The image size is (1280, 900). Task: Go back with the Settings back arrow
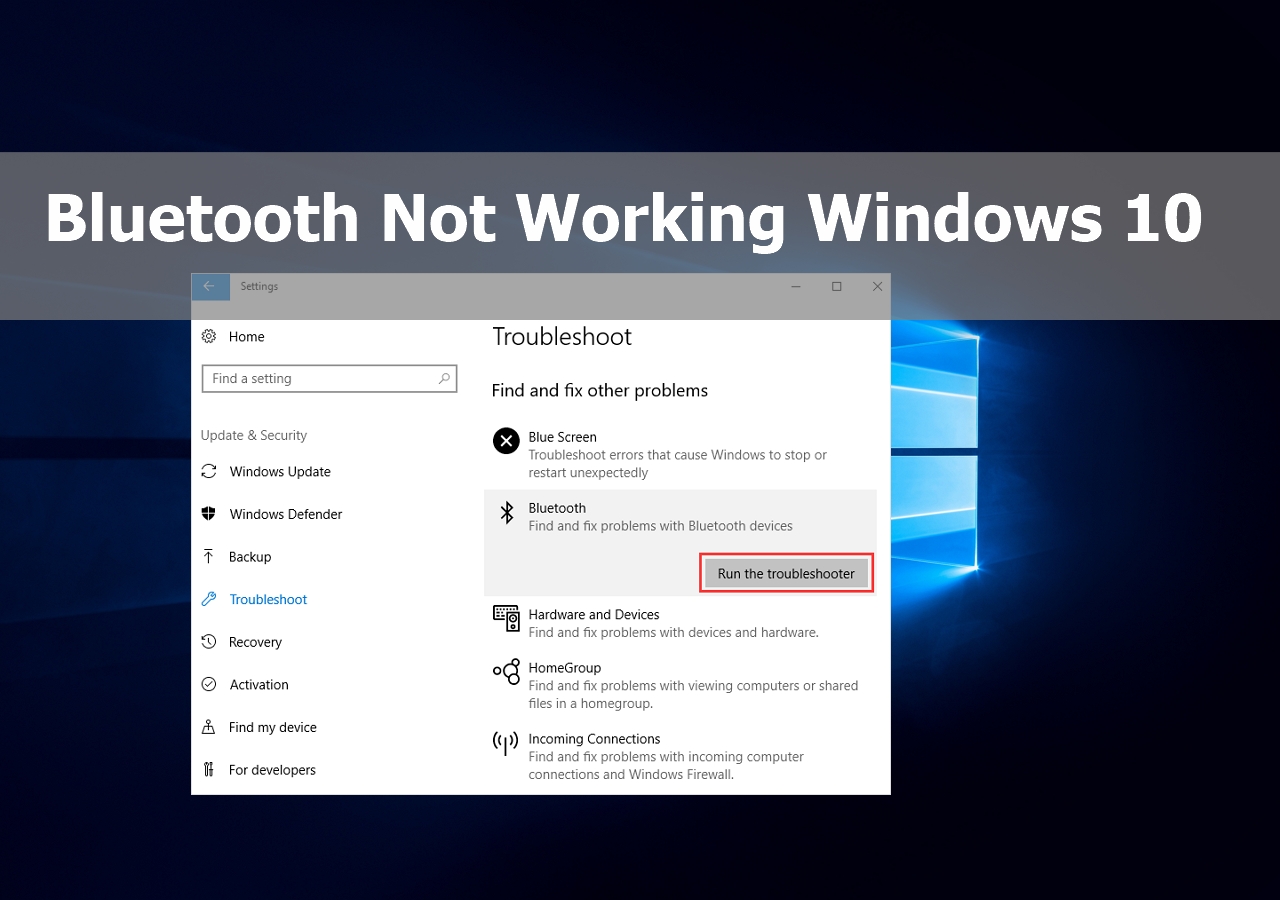(x=209, y=286)
